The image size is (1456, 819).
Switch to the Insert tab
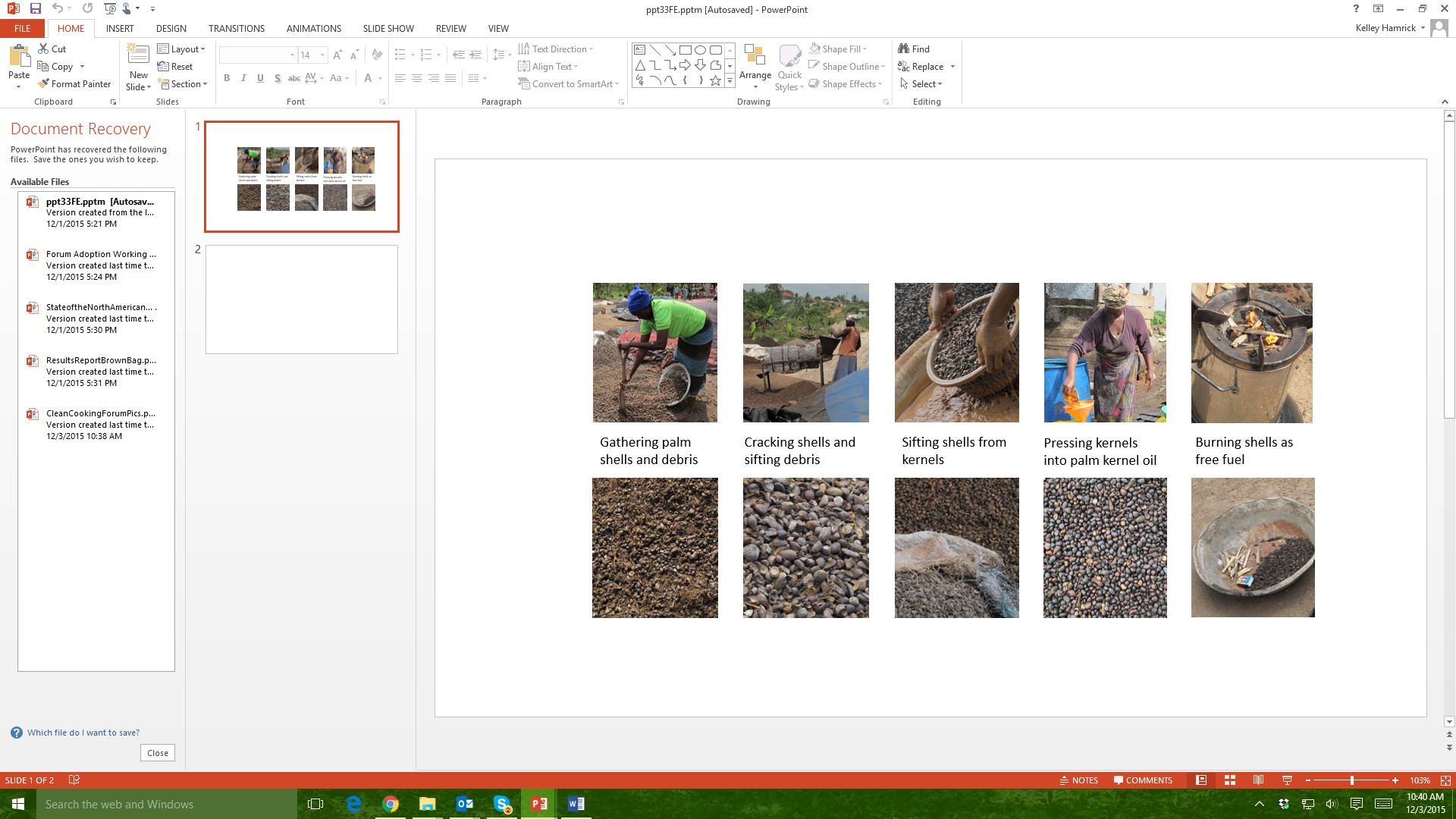tap(120, 28)
